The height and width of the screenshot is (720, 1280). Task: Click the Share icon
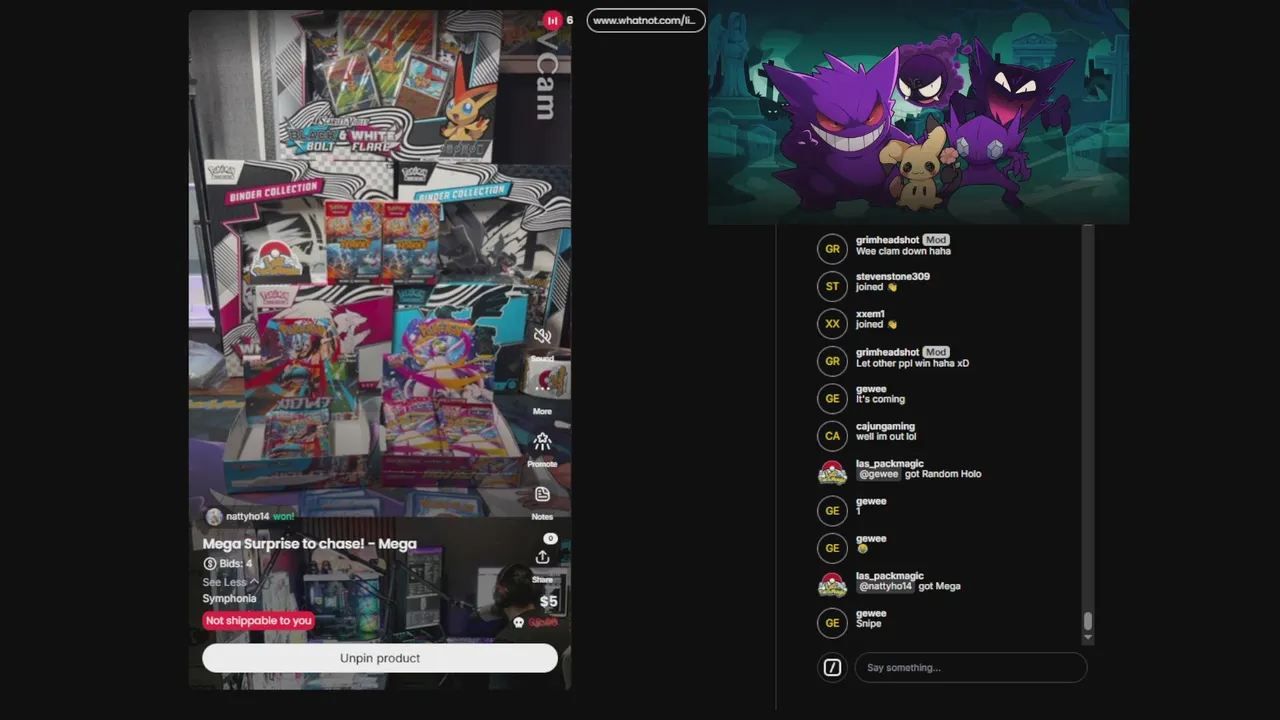pyautogui.click(x=542, y=557)
